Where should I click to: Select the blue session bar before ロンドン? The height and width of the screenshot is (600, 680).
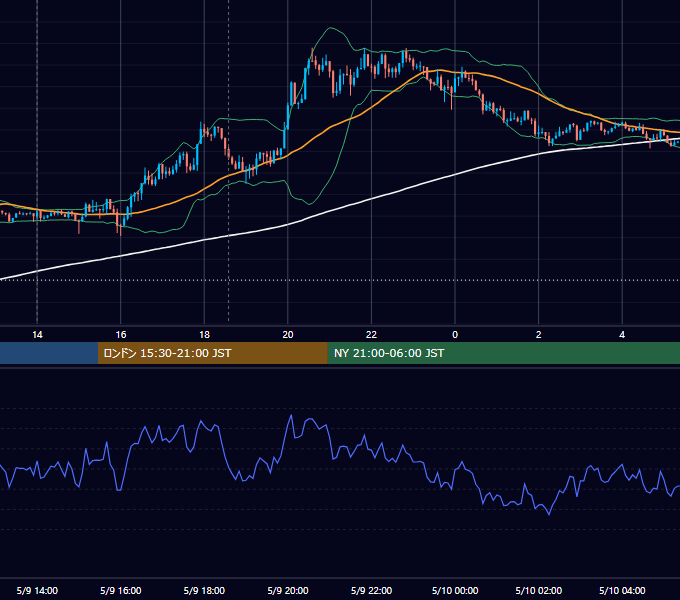49,353
